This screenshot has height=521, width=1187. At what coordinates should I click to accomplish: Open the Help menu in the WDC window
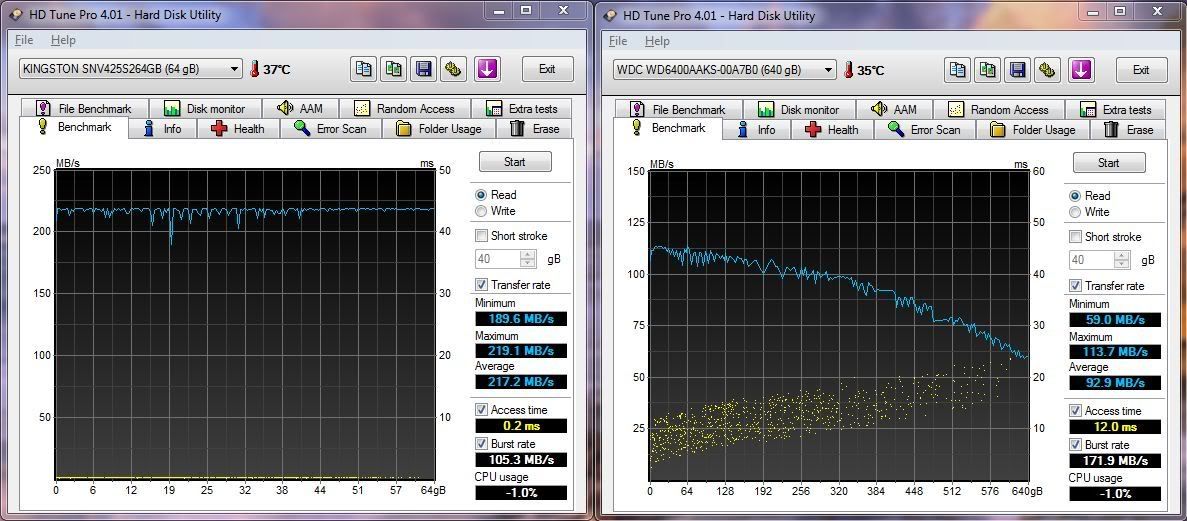pos(657,41)
